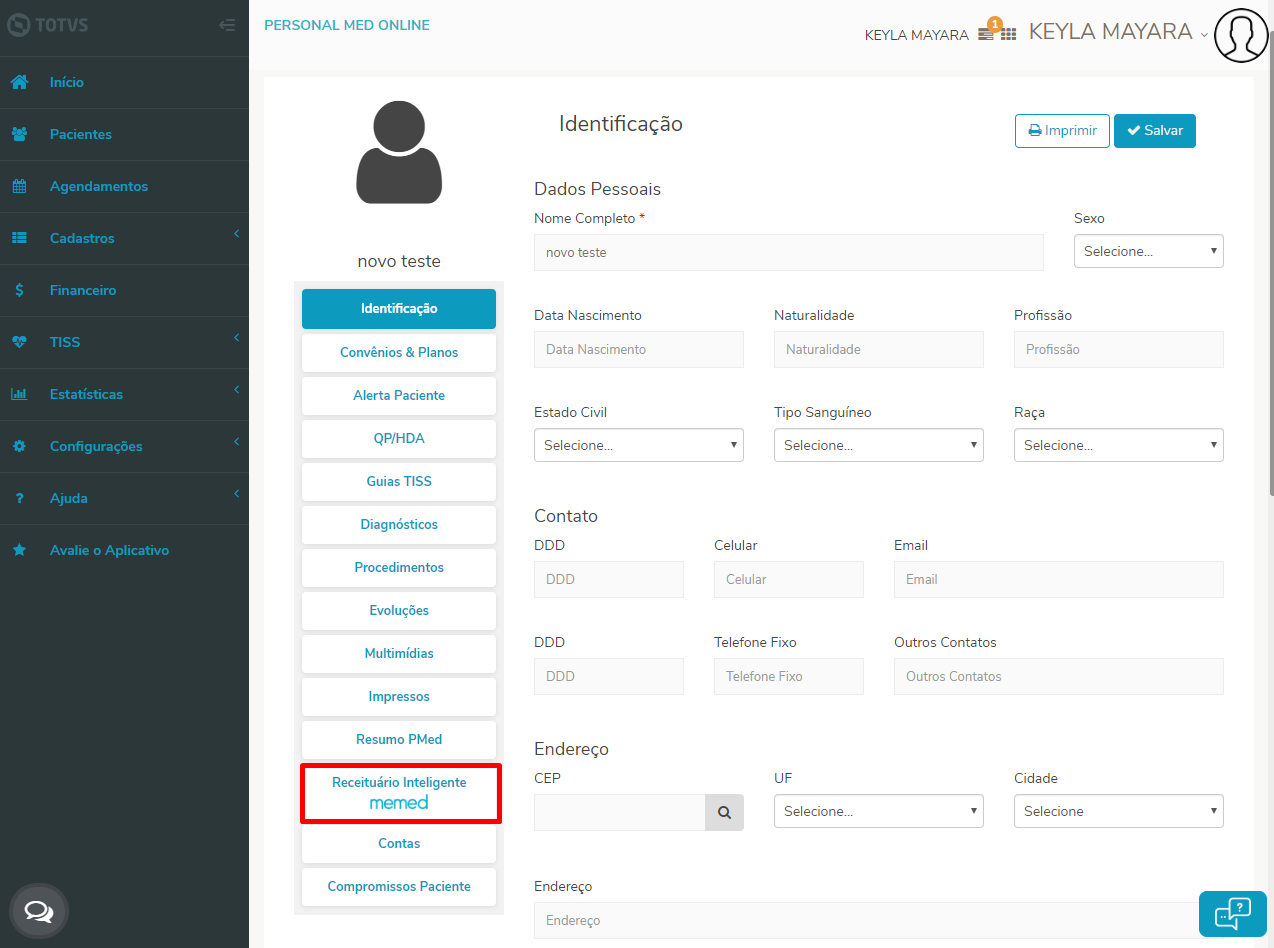The image size is (1274, 948).
Task: Expand the Configurações menu
Action: (124, 446)
